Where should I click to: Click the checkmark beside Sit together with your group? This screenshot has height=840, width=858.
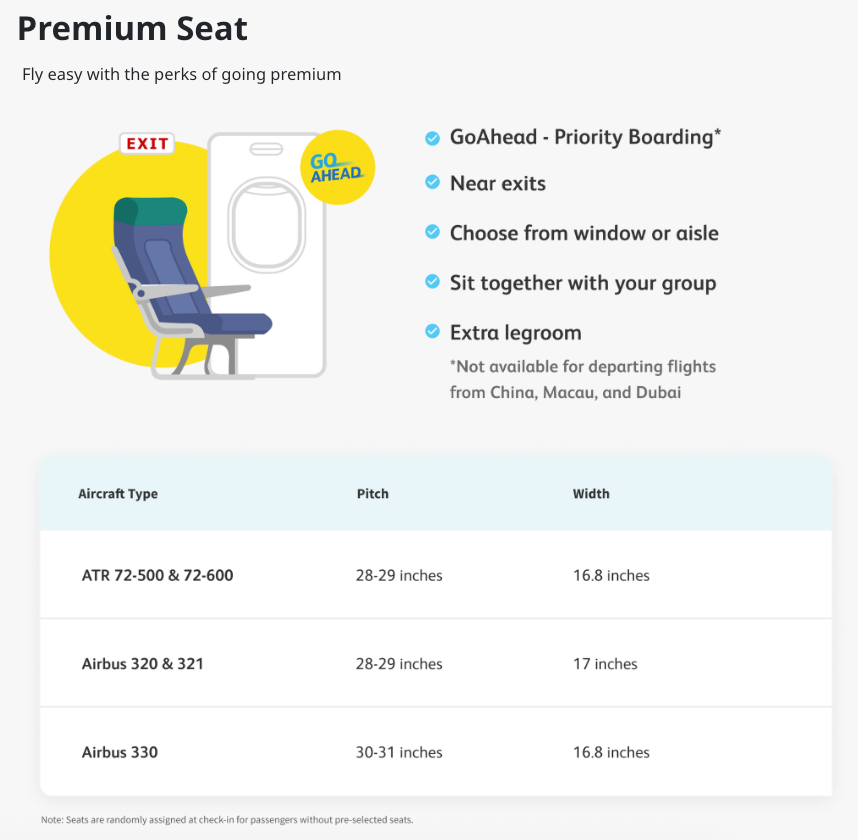432,282
